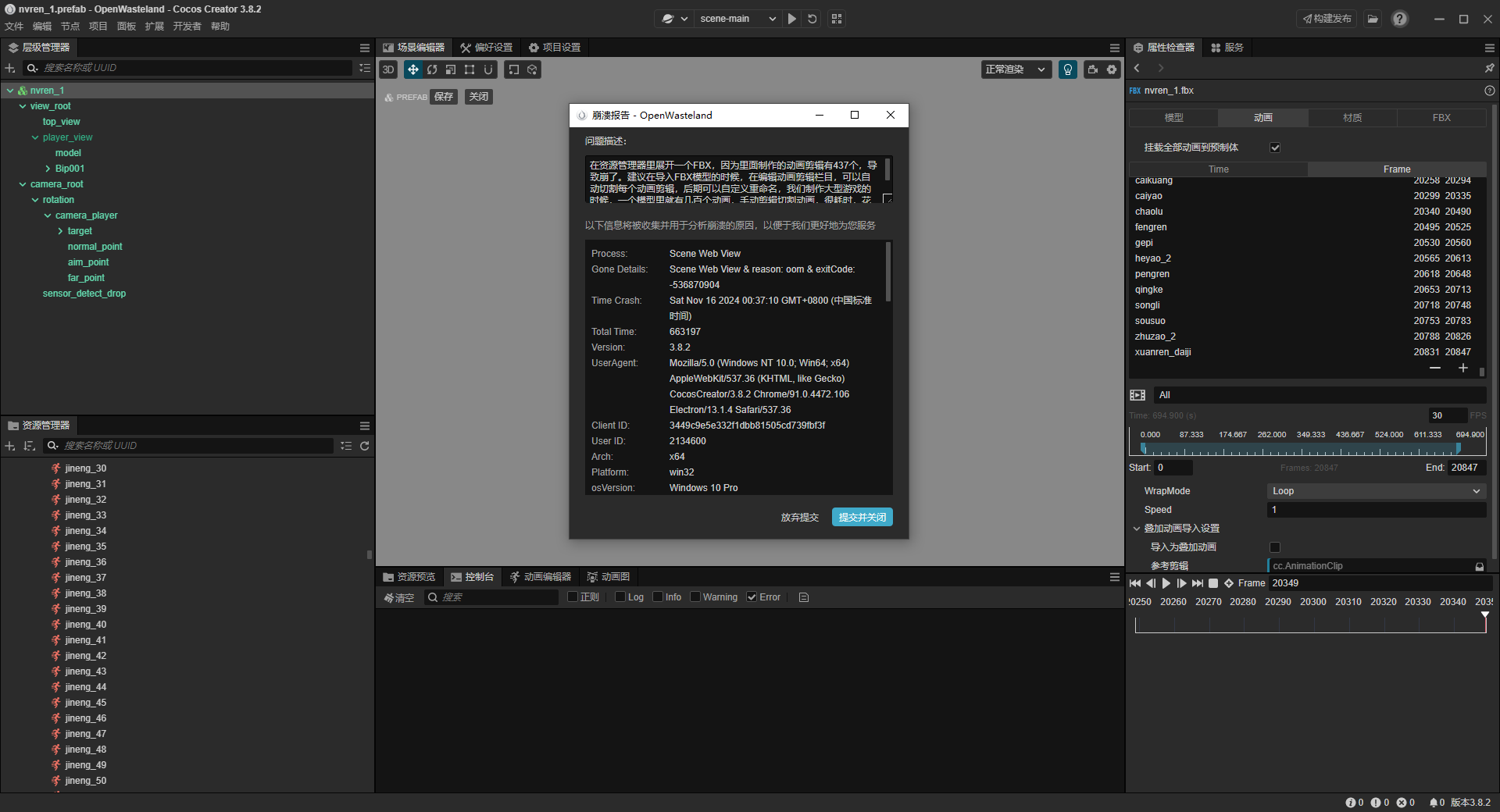Open the snap (magnet) tool settings
1500x812 pixels.
[488, 69]
